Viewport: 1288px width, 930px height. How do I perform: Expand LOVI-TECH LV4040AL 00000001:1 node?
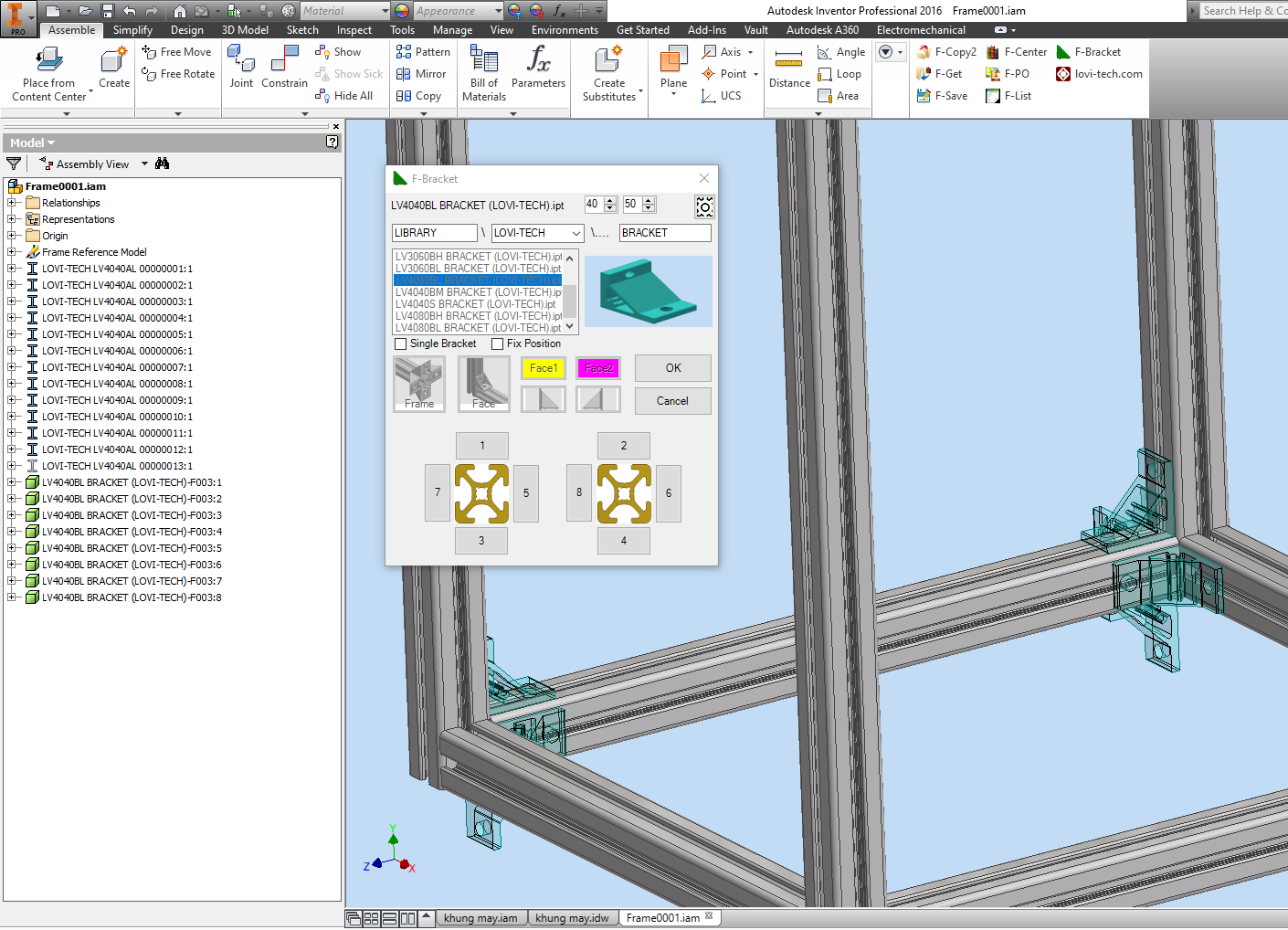click(13, 269)
